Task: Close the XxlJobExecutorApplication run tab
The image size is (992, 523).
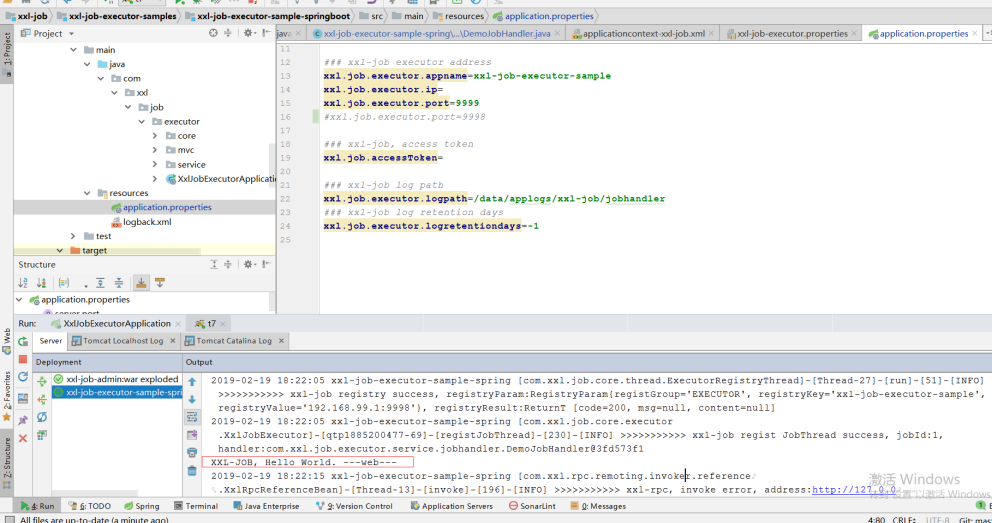Action: tap(178, 324)
